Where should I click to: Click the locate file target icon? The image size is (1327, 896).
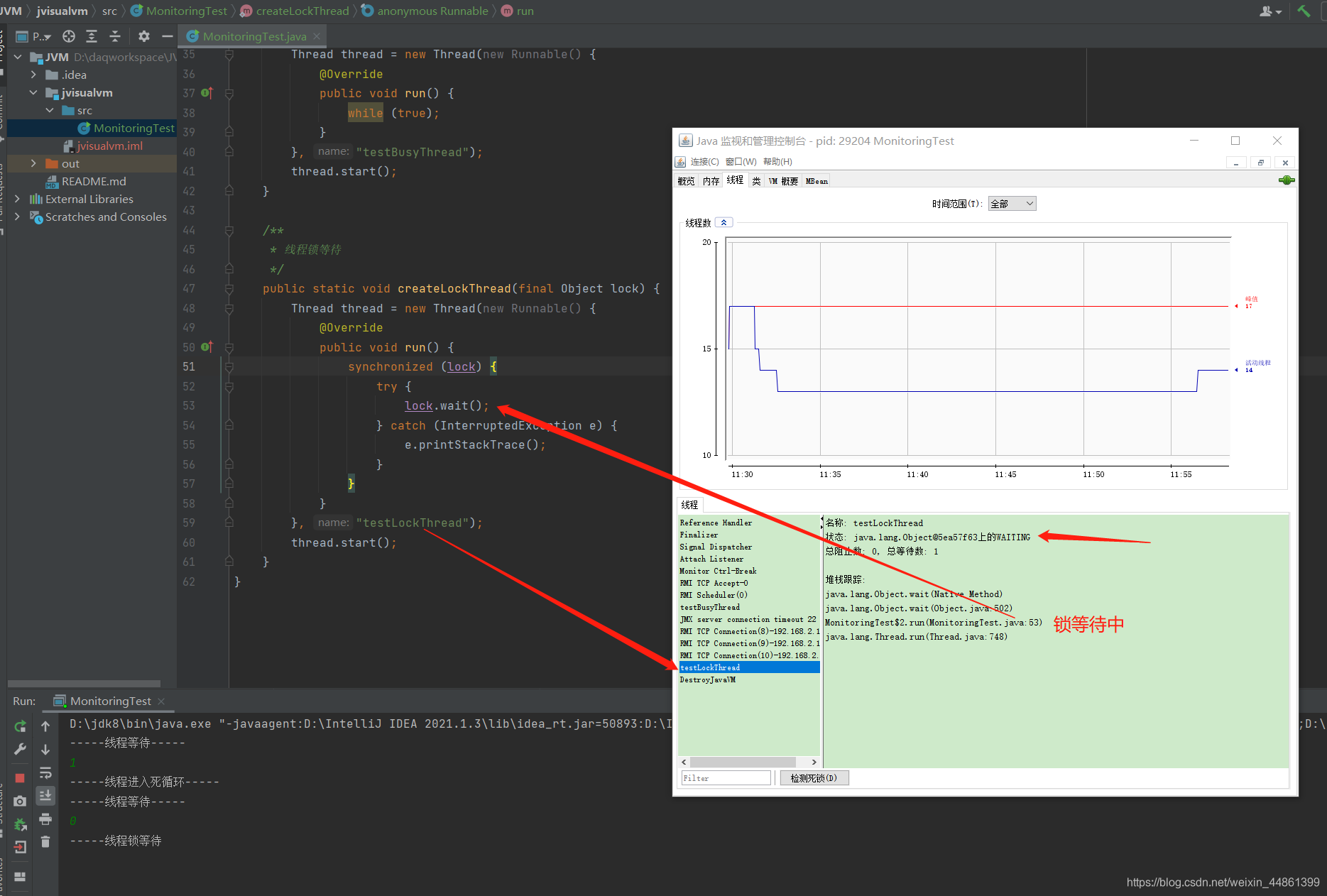(69, 36)
